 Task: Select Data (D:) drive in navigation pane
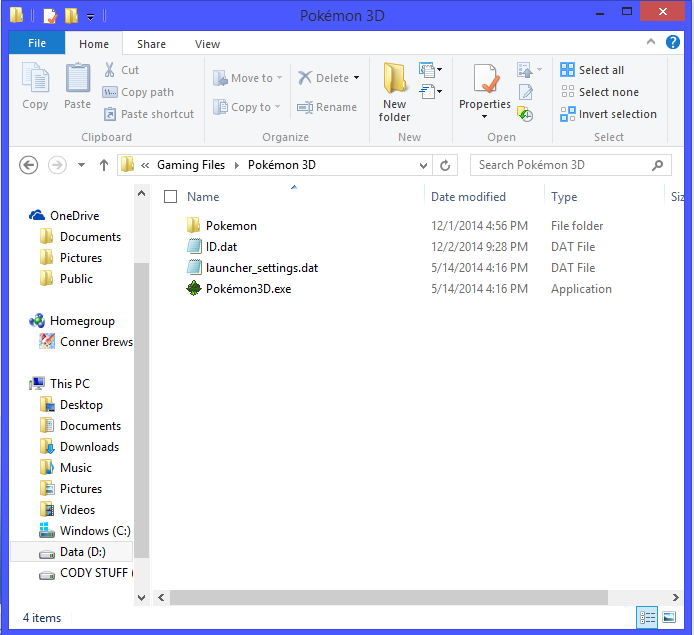71,551
